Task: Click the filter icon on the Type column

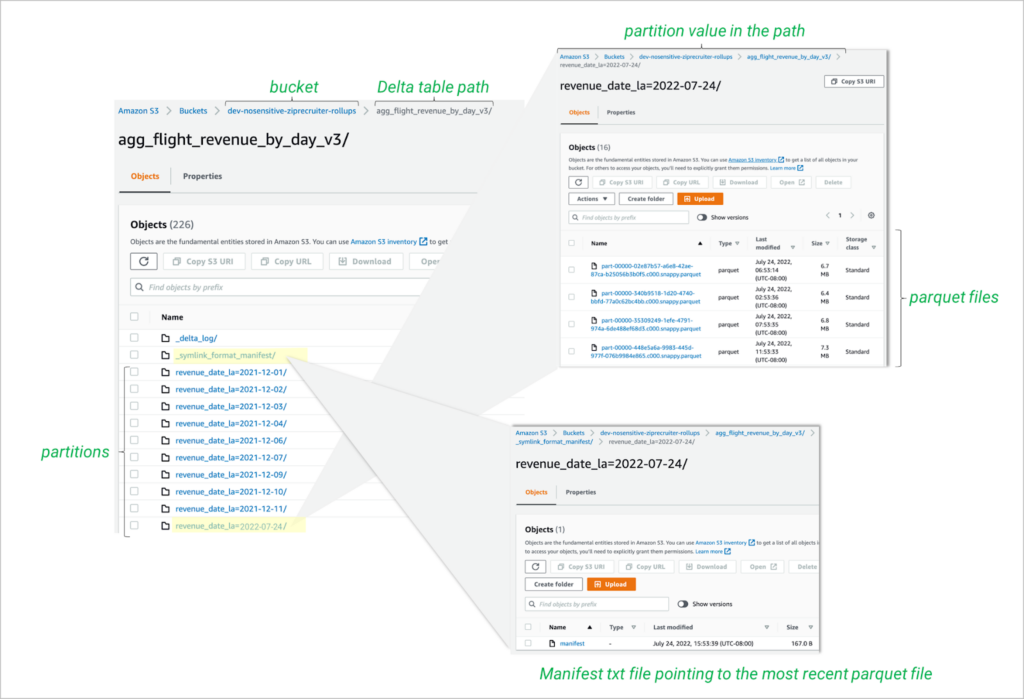Action: click(738, 243)
